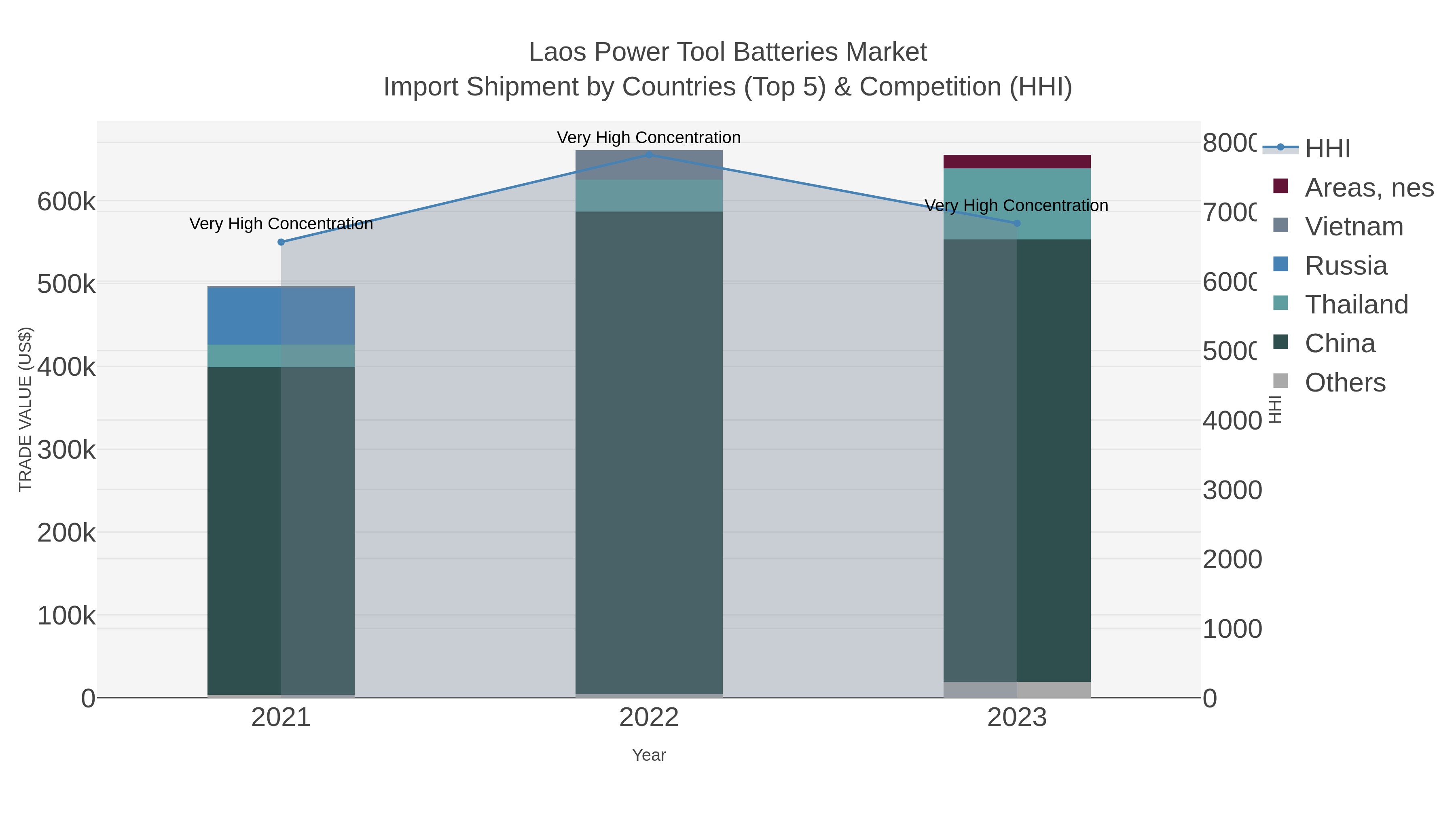Click the Very High Concentration label above 2022
Image resolution: width=1456 pixels, height=819 pixels.
(649, 138)
